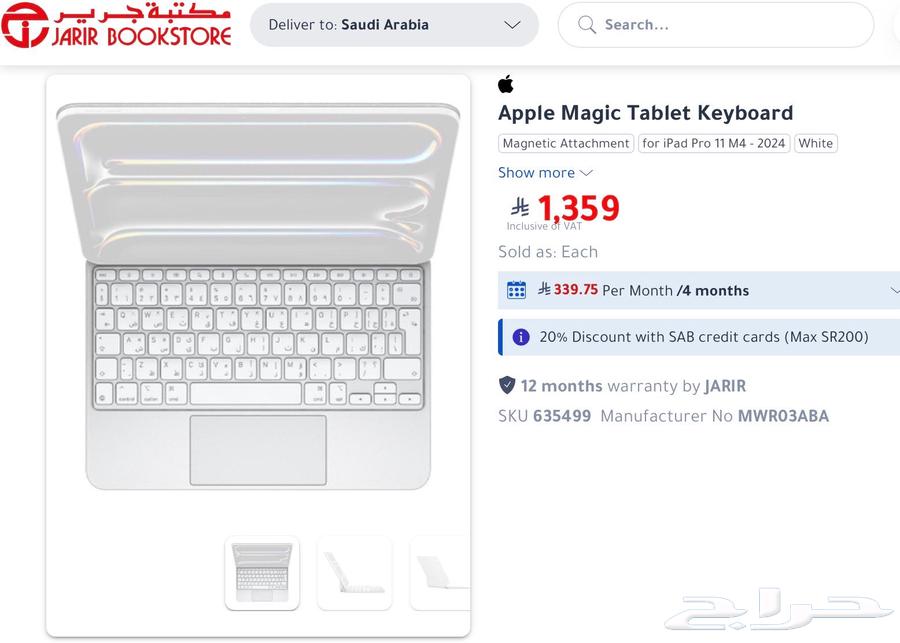Image resolution: width=900 pixels, height=643 pixels.
Task: Click the magnifying glass search icon
Action: [587, 25]
